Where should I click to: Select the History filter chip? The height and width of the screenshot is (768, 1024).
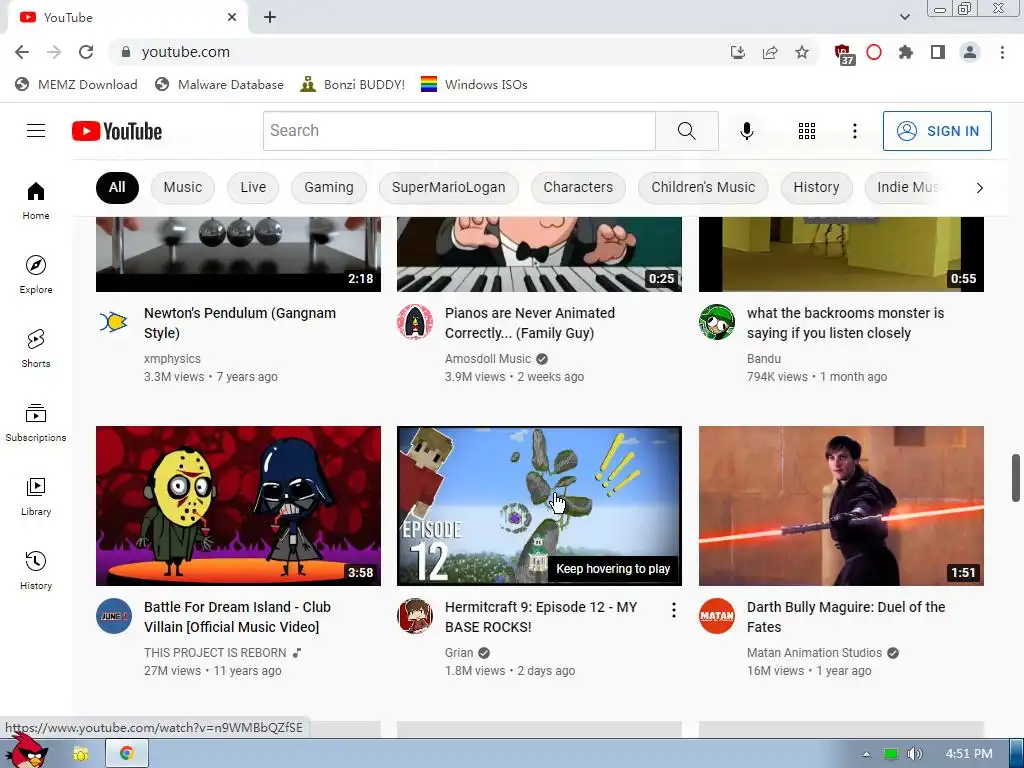pos(816,187)
